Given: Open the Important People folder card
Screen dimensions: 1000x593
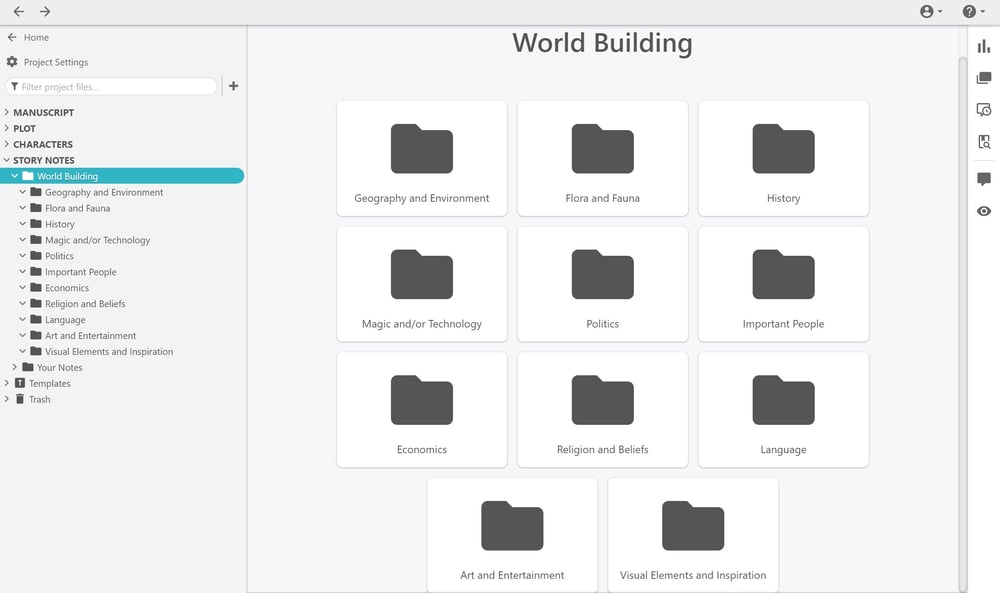Looking at the screenshot, I should [783, 284].
